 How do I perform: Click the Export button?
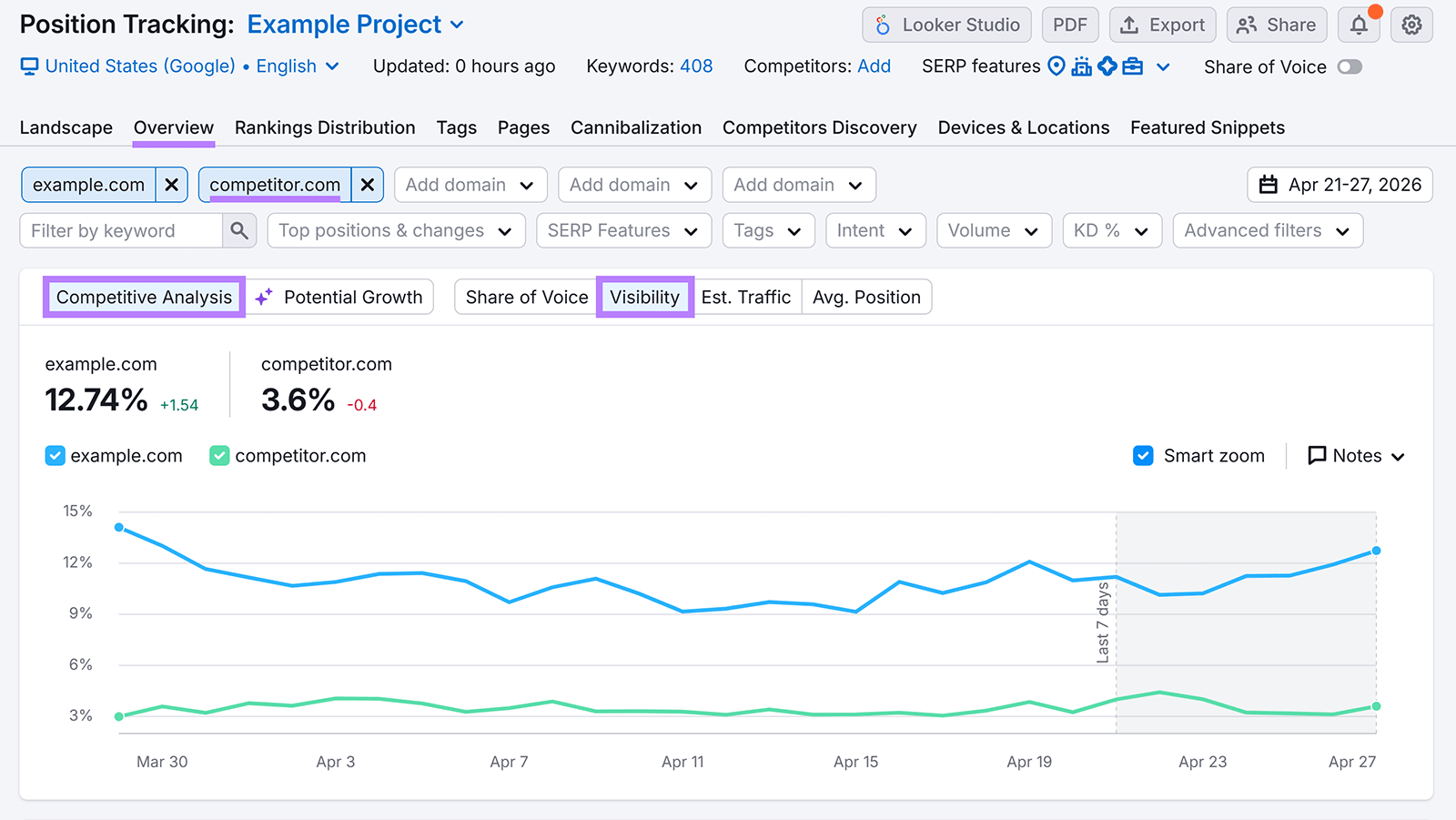[1162, 25]
